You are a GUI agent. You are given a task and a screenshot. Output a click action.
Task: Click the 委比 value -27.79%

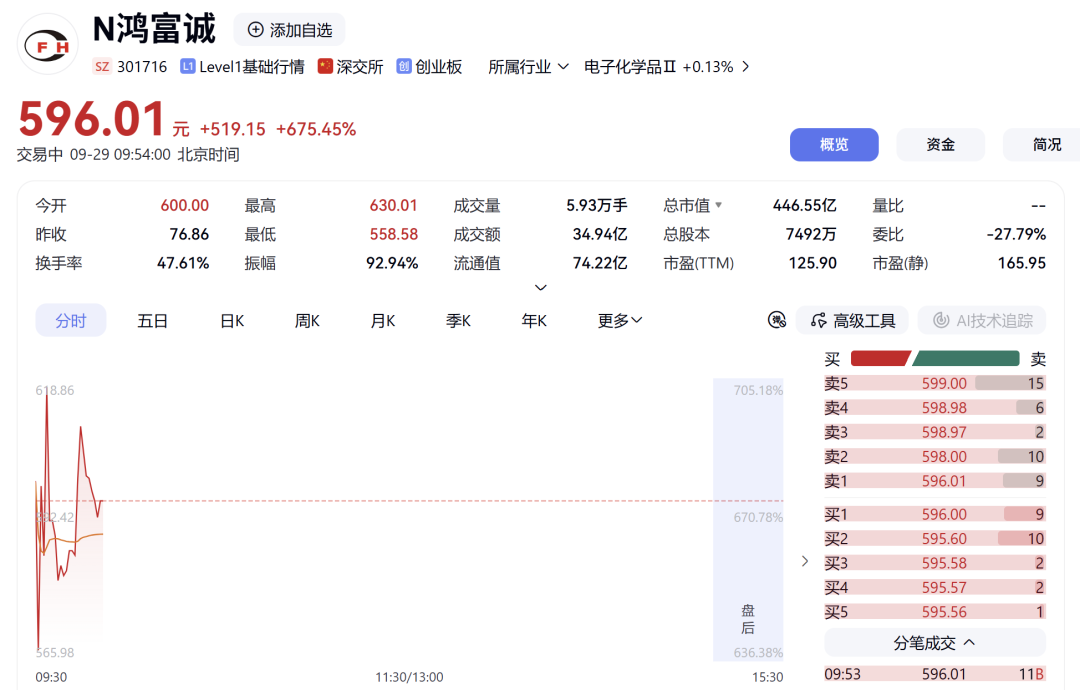click(1016, 234)
